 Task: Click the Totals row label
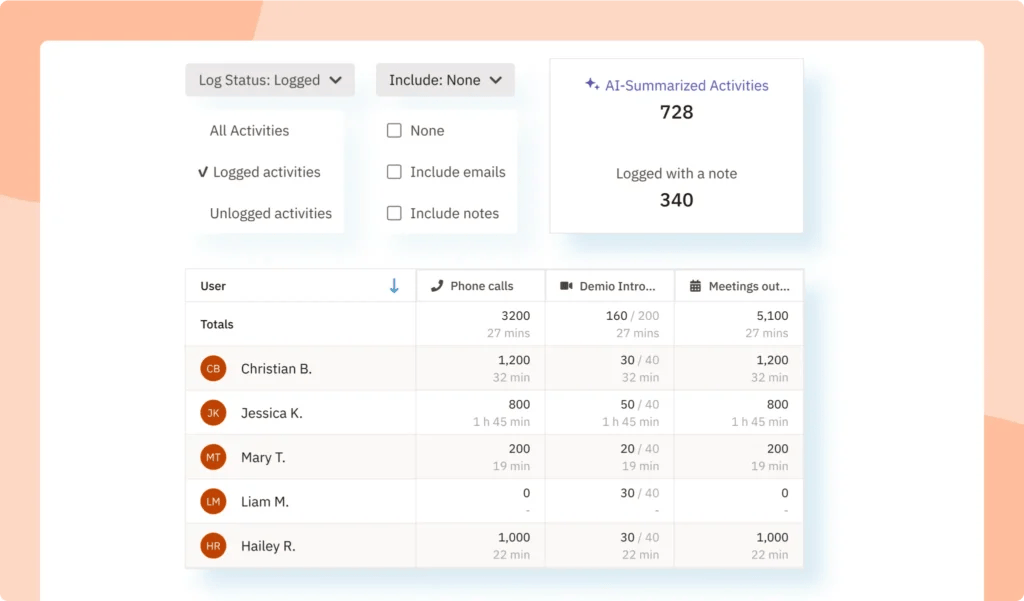(217, 324)
